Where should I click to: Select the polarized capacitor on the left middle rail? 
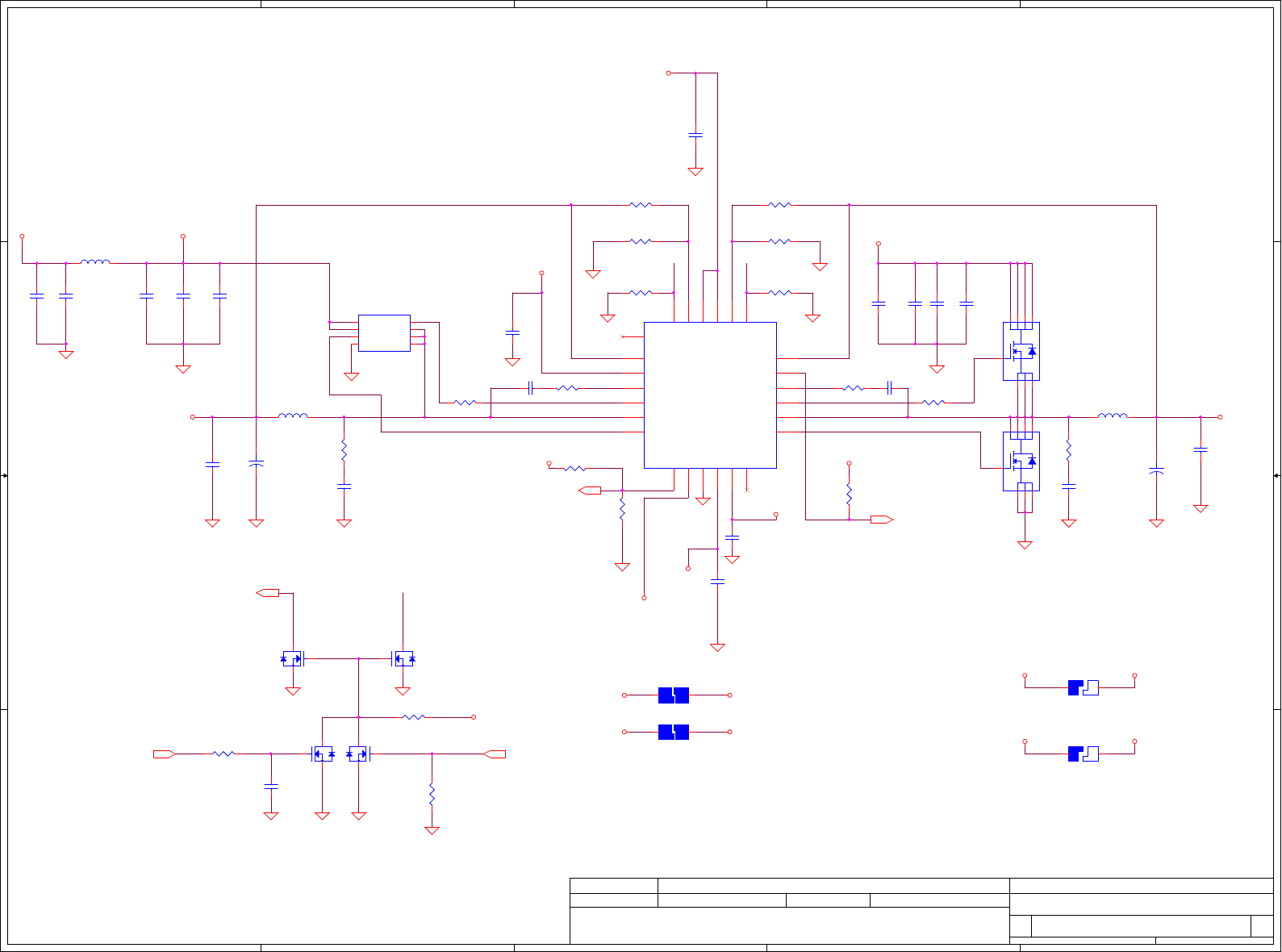pyautogui.click(x=257, y=464)
